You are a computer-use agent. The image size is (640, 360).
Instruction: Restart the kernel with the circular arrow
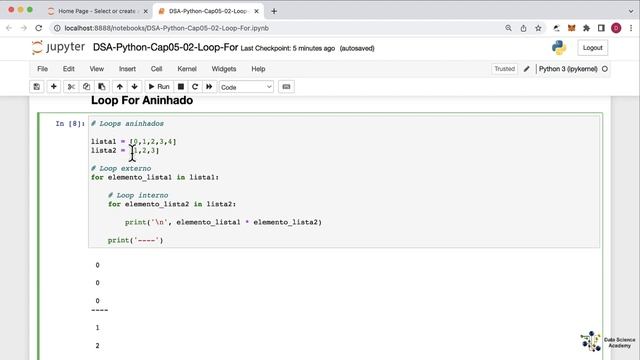195,87
